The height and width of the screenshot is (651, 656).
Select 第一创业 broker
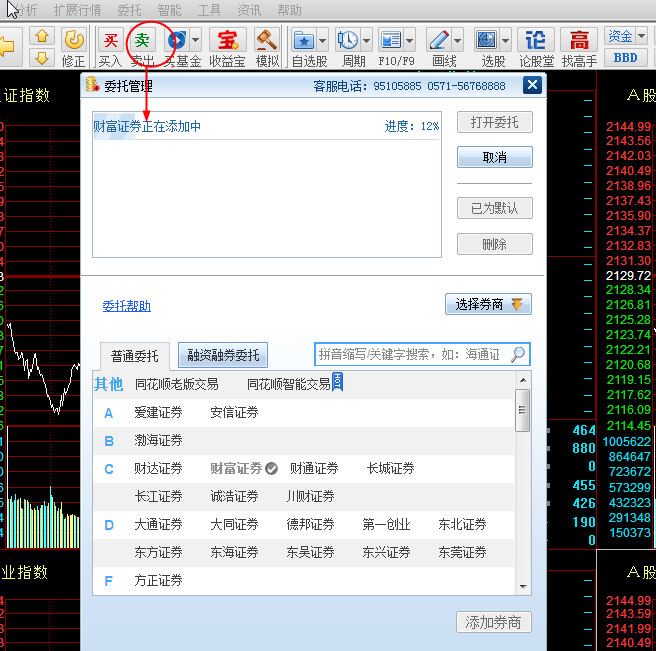386,525
